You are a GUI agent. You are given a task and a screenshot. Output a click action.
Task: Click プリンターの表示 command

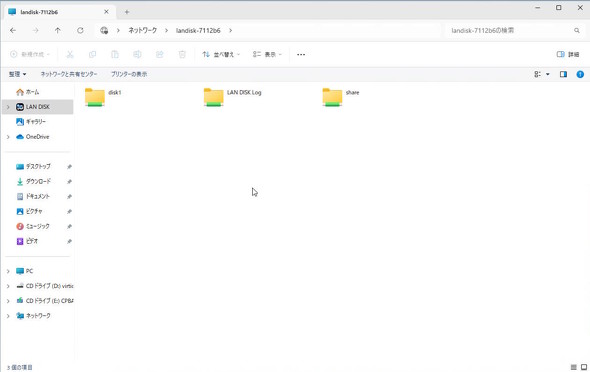(129, 74)
